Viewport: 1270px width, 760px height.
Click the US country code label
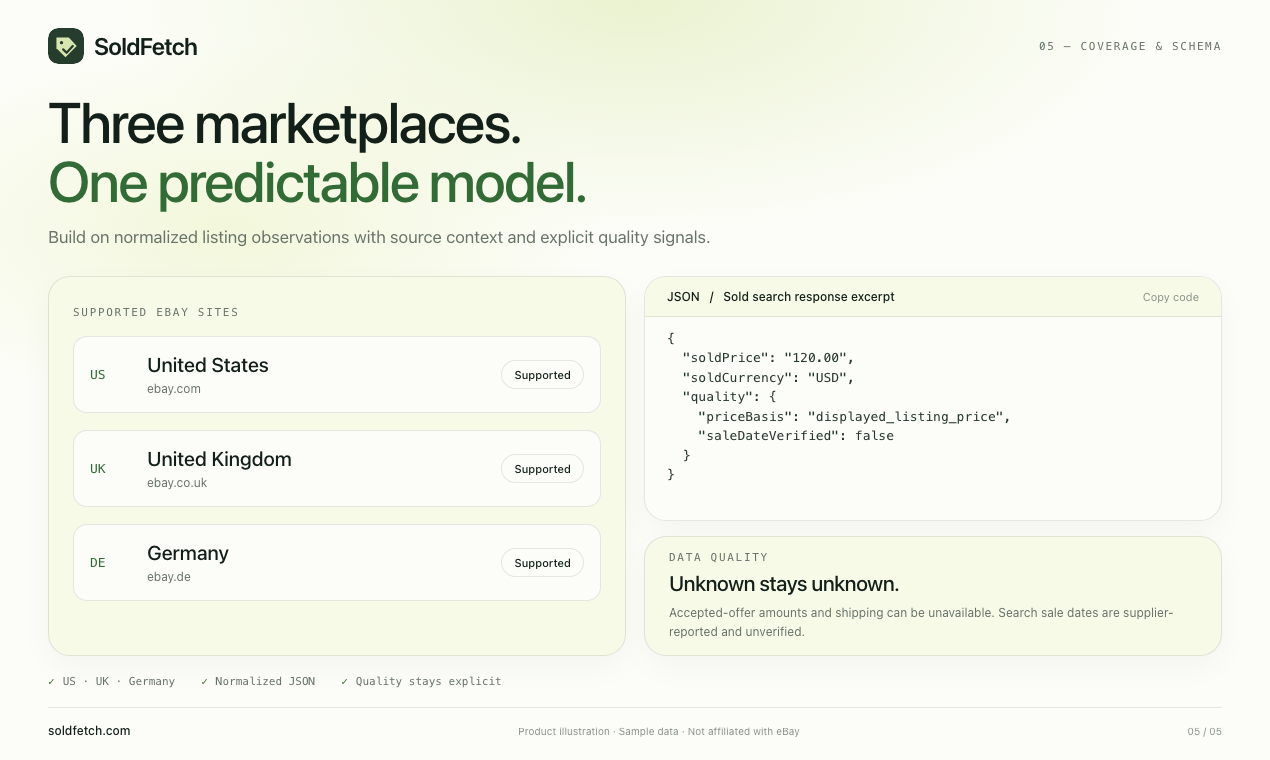97,375
